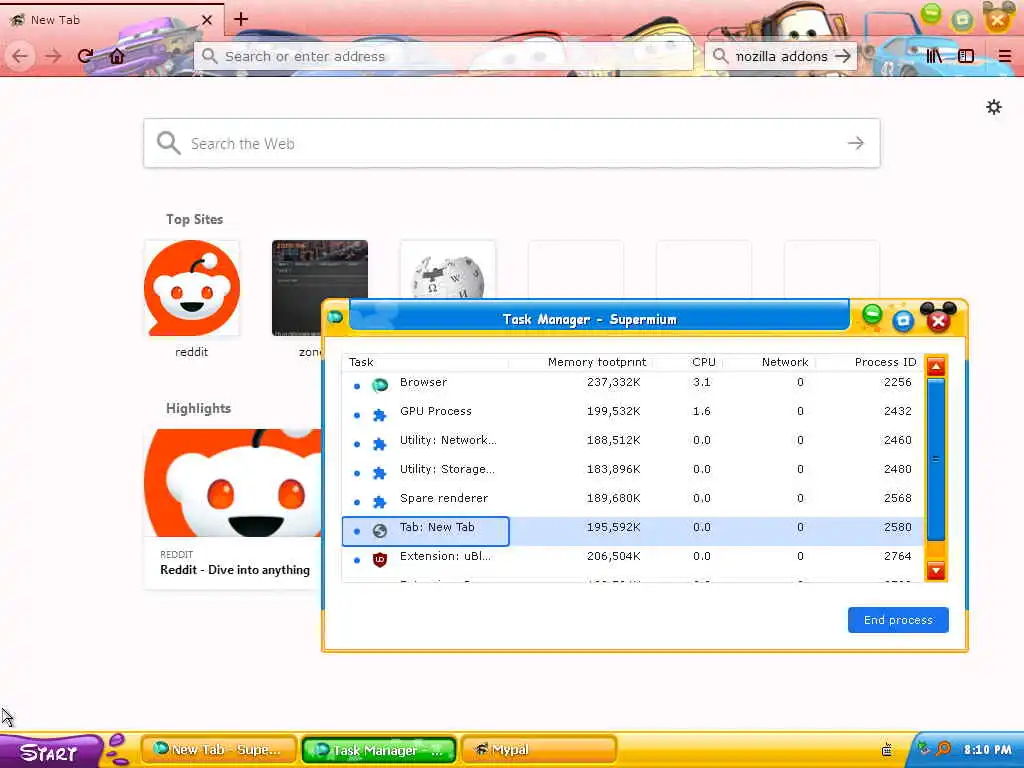Click the uBlock extension shield icon
This screenshot has width=1024, height=768.
379,560
